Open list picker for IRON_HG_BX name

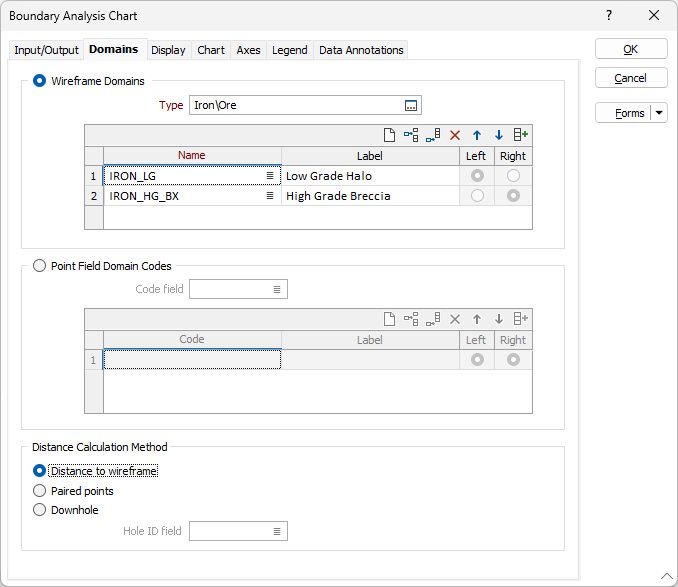[270, 196]
